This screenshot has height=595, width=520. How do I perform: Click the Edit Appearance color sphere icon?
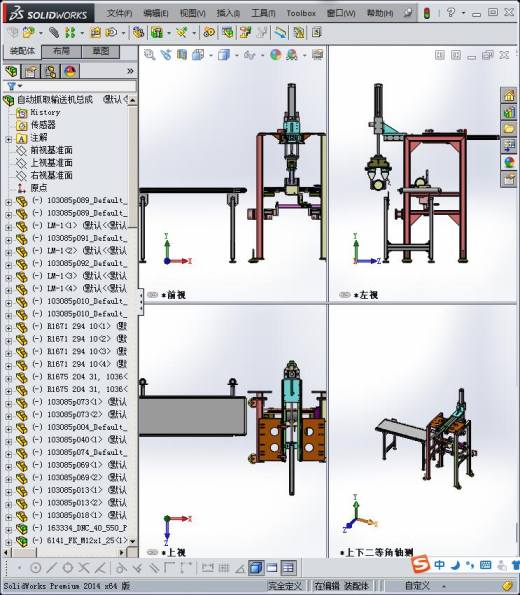coord(276,55)
